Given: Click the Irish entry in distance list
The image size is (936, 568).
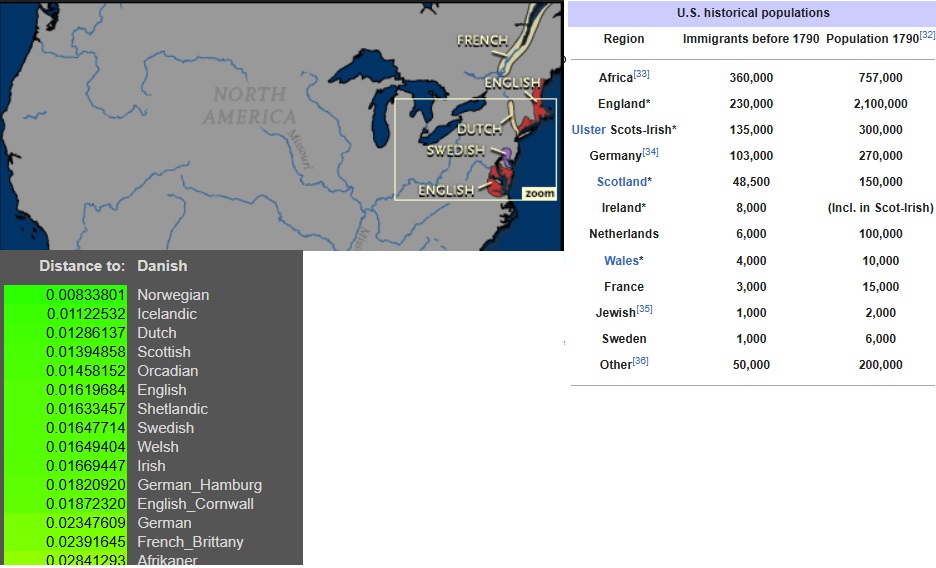Looking at the screenshot, I should click(x=151, y=466).
